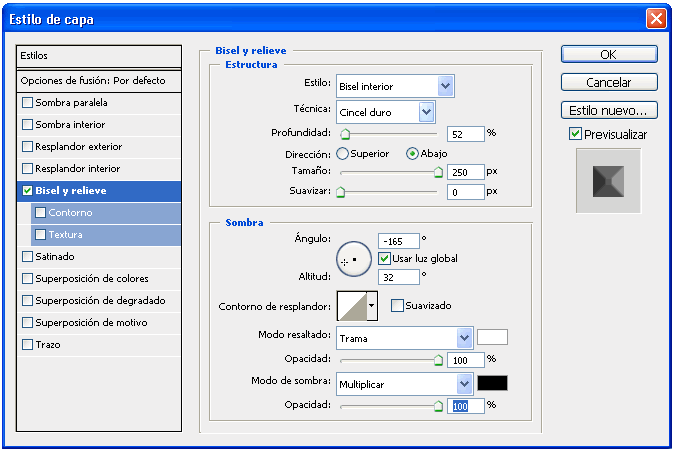Open the Modo resaltado dropdown (Trama)

(404, 338)
